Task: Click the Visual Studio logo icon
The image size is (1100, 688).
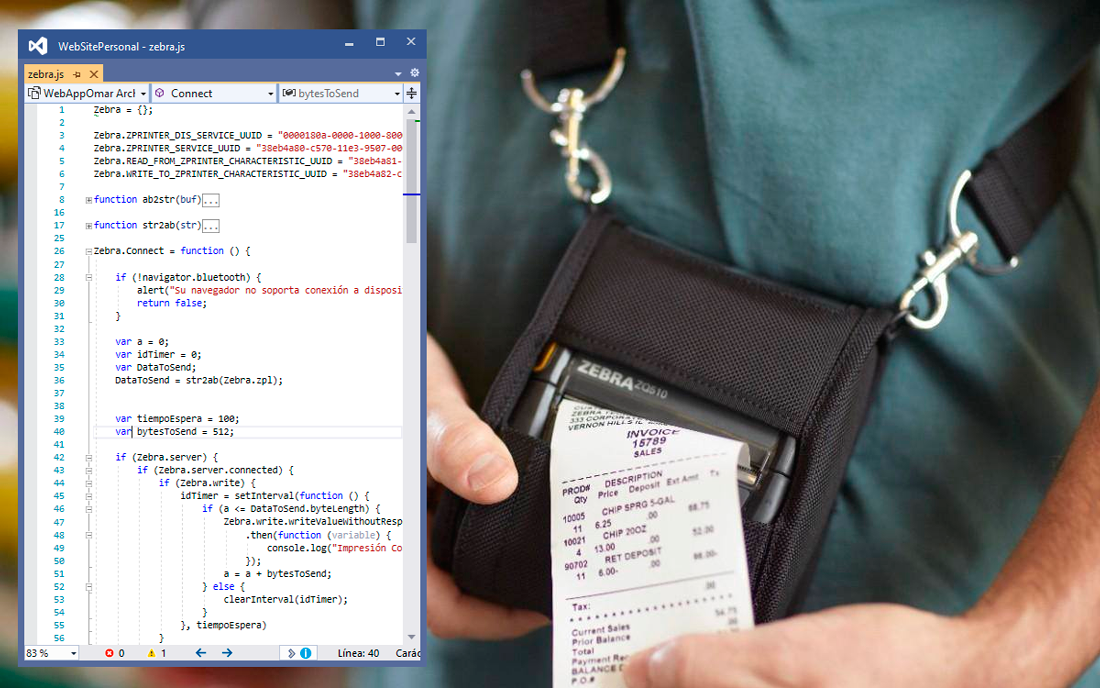Action: coord(38,46)
